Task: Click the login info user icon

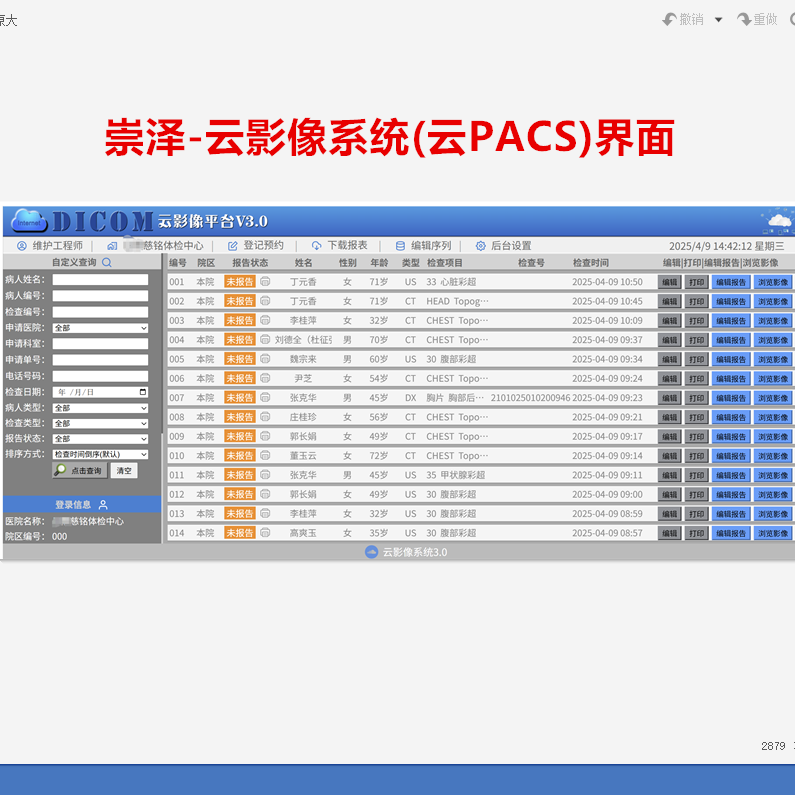Action: click(x=103, y=504)
